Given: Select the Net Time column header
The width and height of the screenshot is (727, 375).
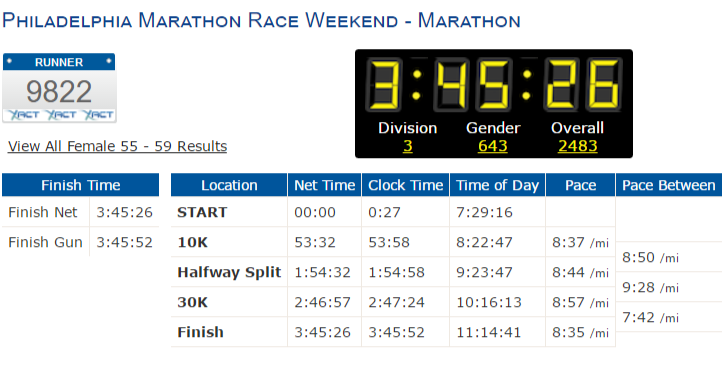Looking at the screenshot, I should [325, 185].
